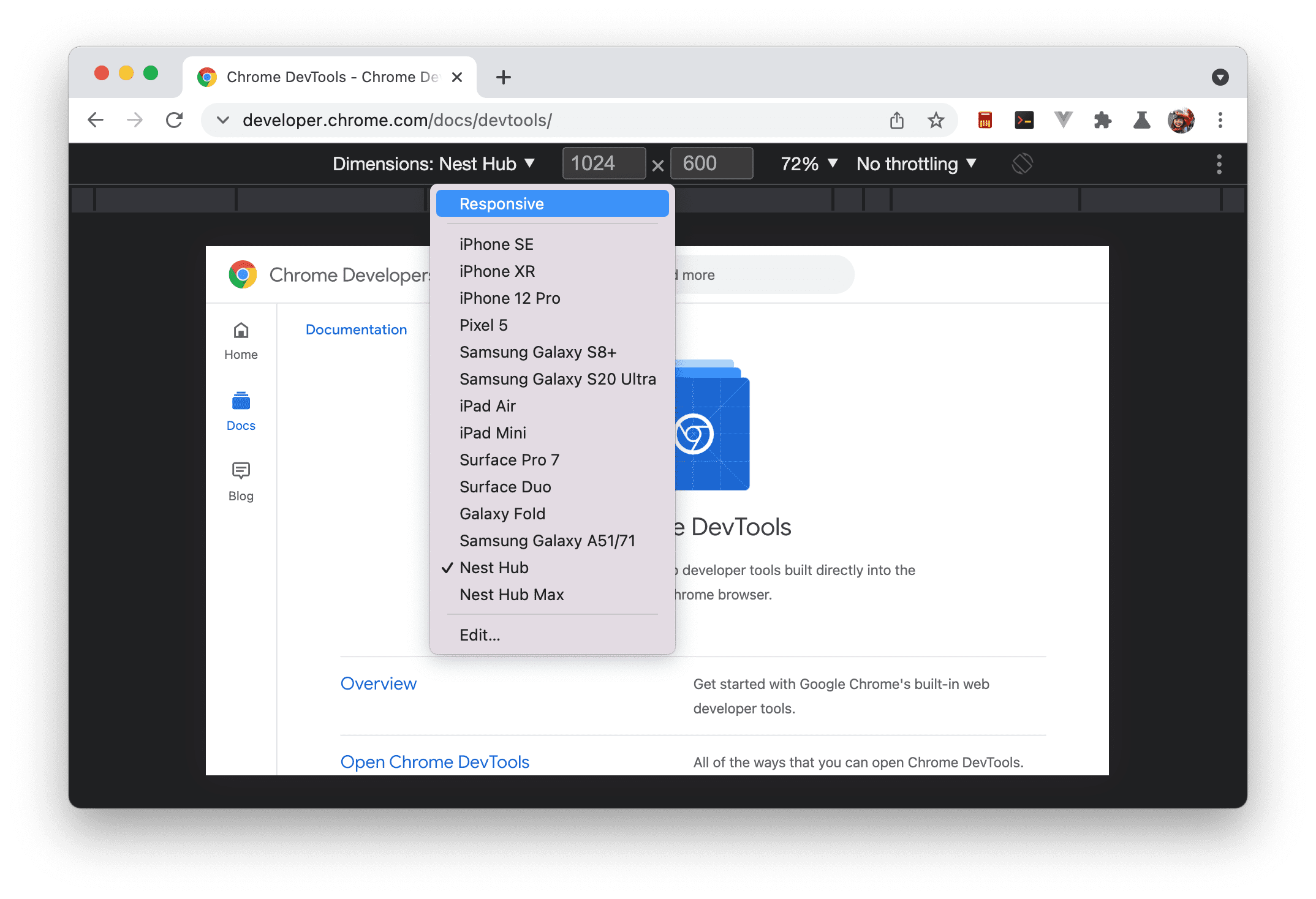Select iPhone SE from device list

(497, 244)
